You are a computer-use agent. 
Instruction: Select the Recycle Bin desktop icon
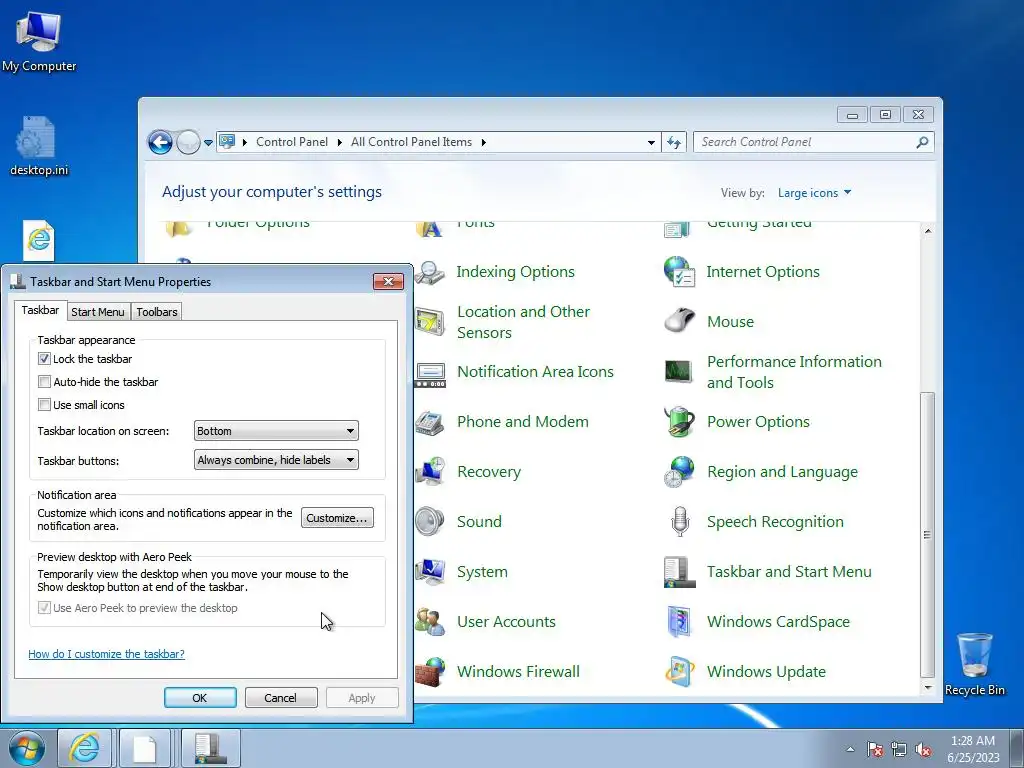(974, 664)
